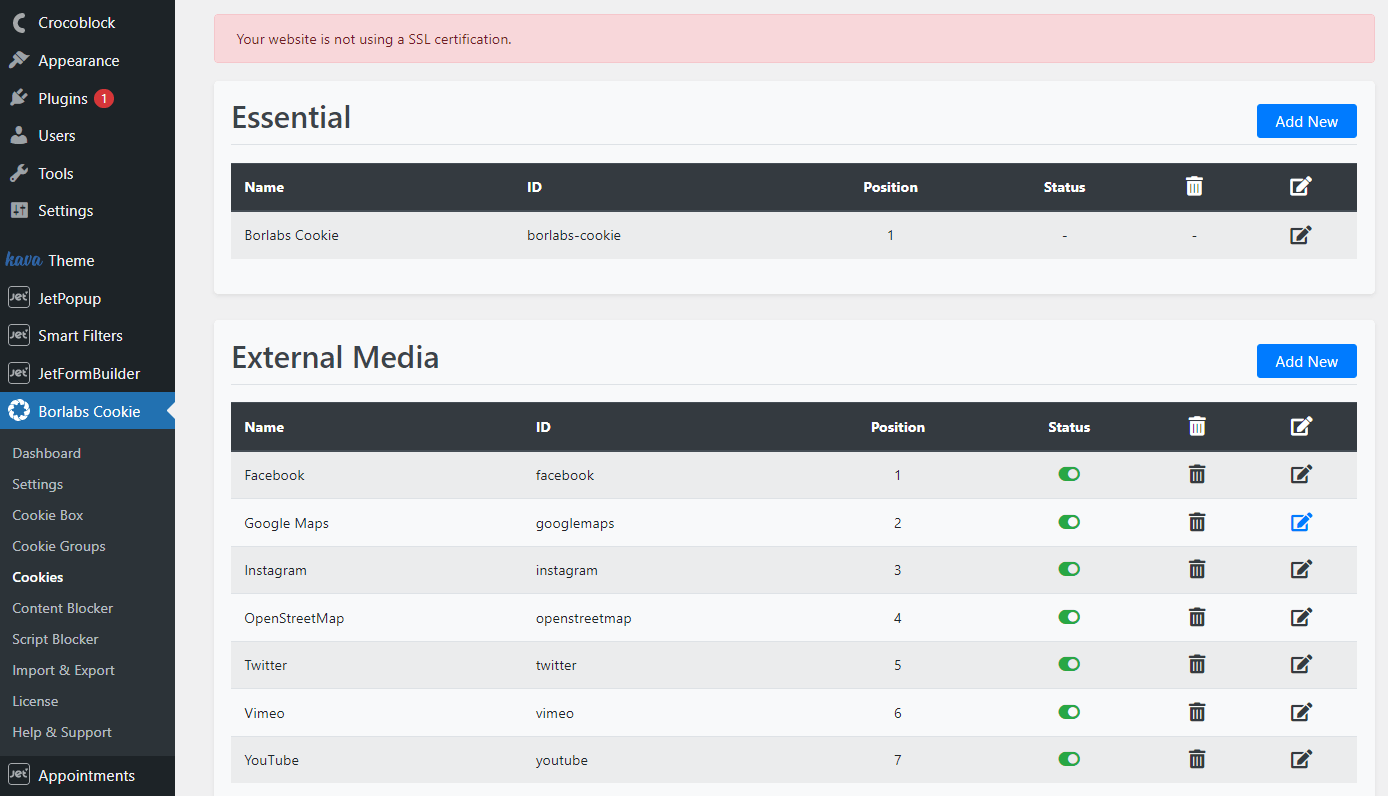Click the 'googlemaps' ID cell

pyautogui.click(x=575, y=523)
